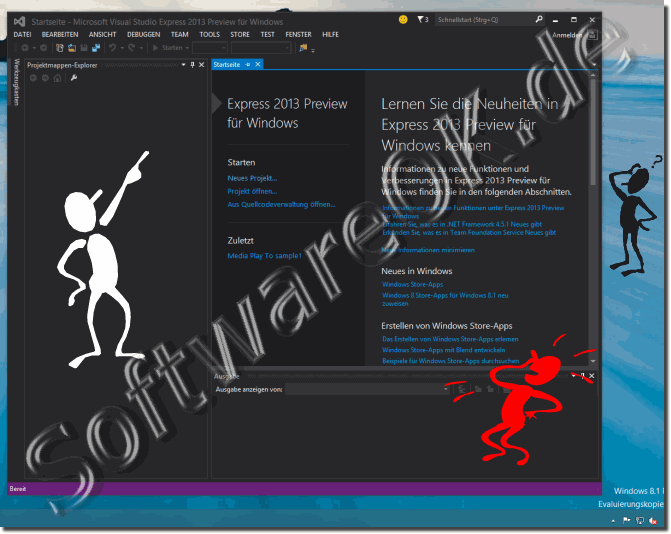
Task: Open the DATEI menu
Action: tap(22, 35)
